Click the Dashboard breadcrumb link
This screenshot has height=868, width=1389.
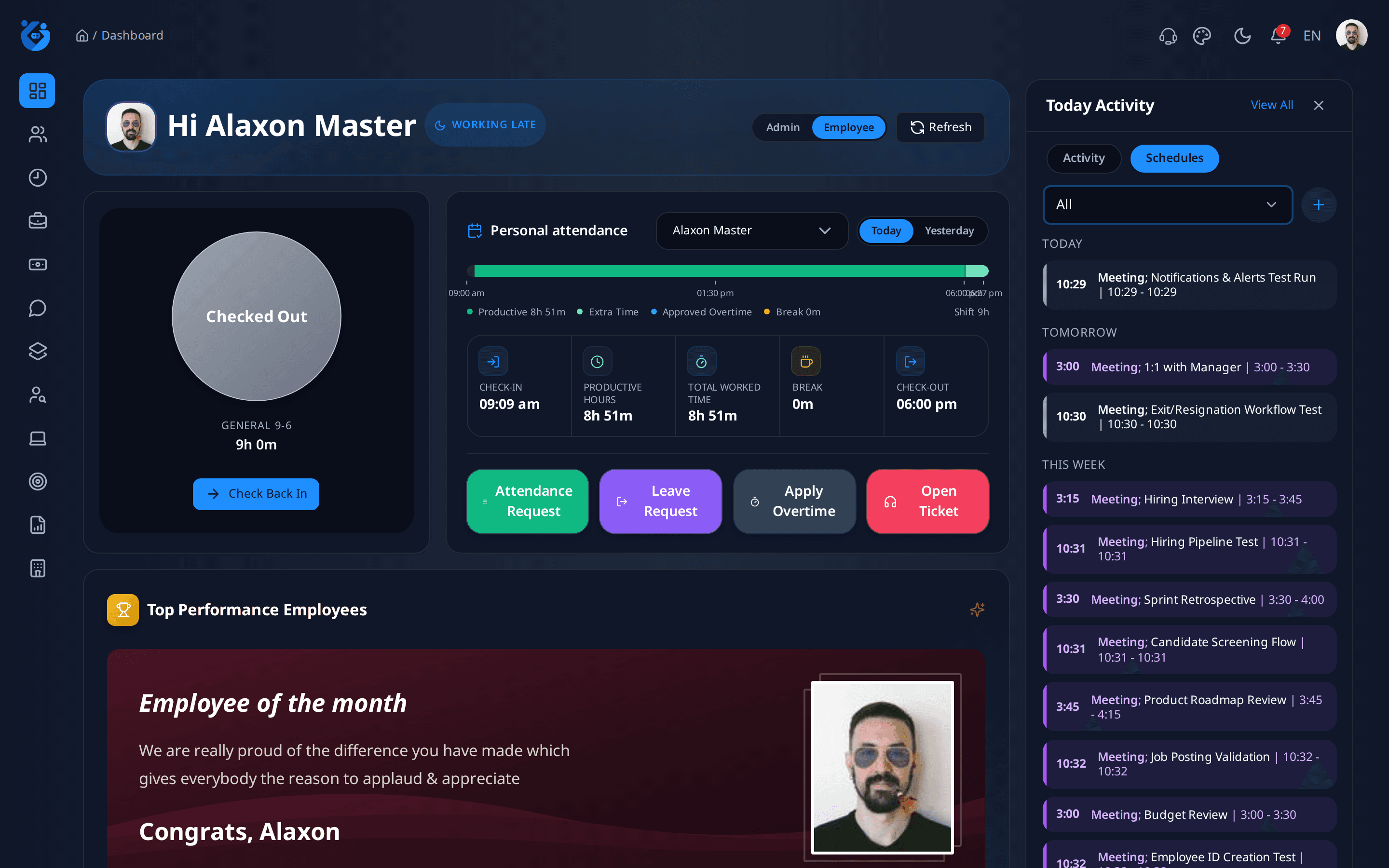click(x=132, y=36)
